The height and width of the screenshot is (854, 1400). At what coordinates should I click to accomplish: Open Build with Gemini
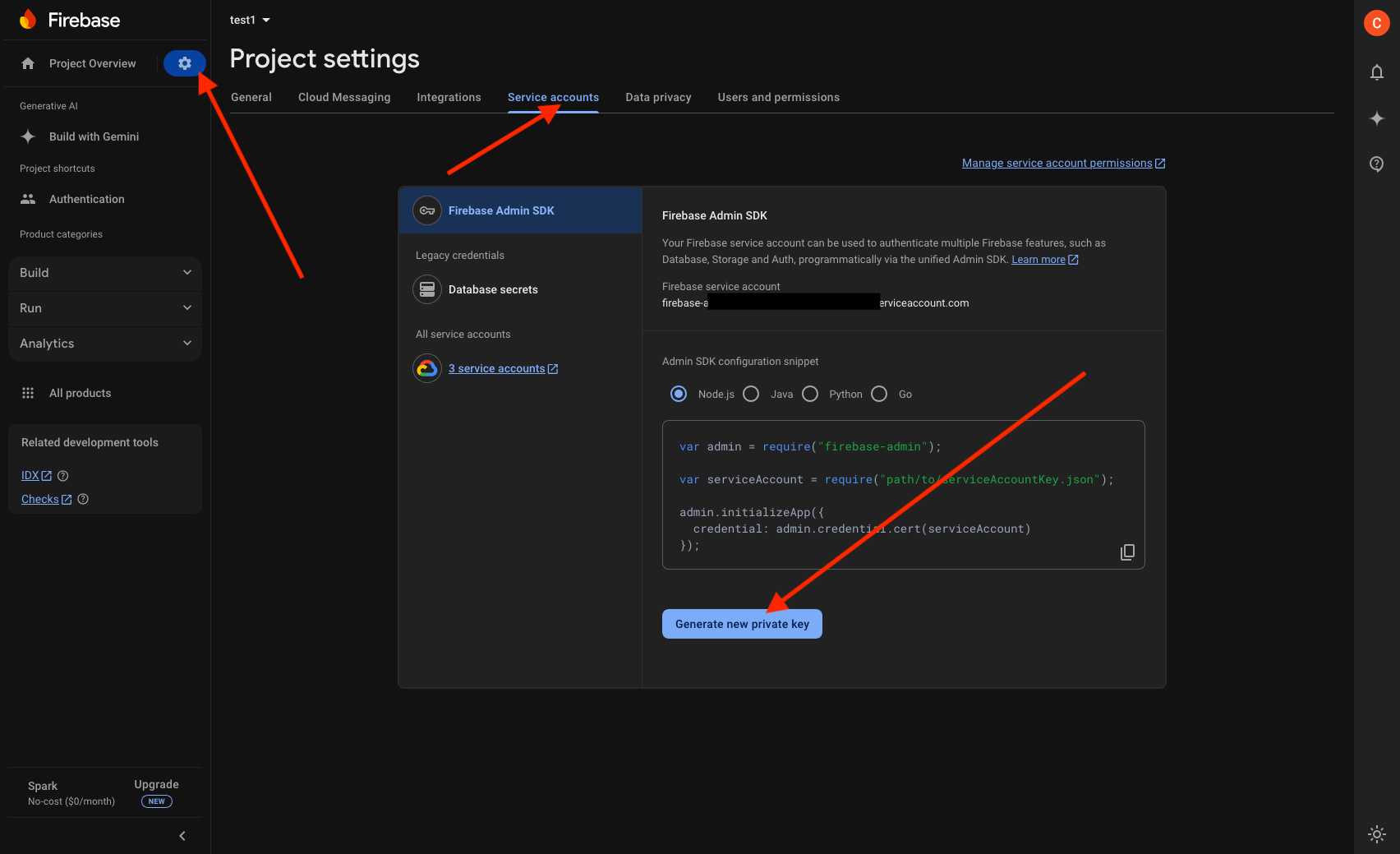(94, 136)
